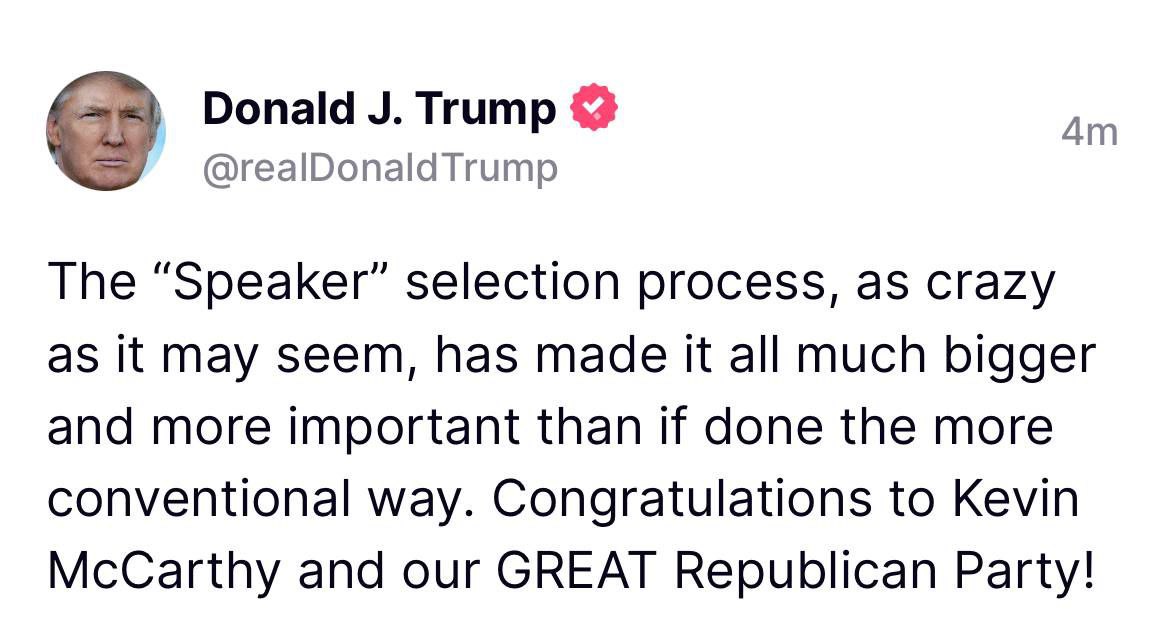Open the profile avatar photo
Screen dimensions: 1166x644
tap(105, 130)
